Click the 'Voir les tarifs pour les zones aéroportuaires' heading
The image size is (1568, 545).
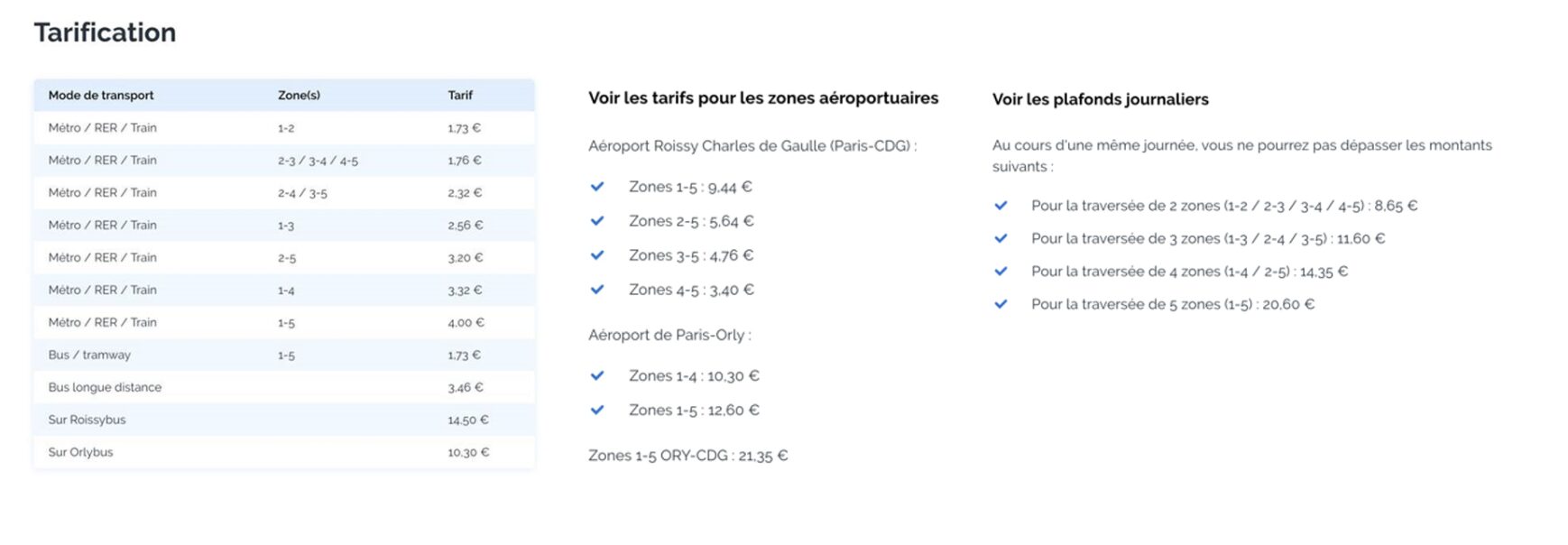click(x=763, y=97)
